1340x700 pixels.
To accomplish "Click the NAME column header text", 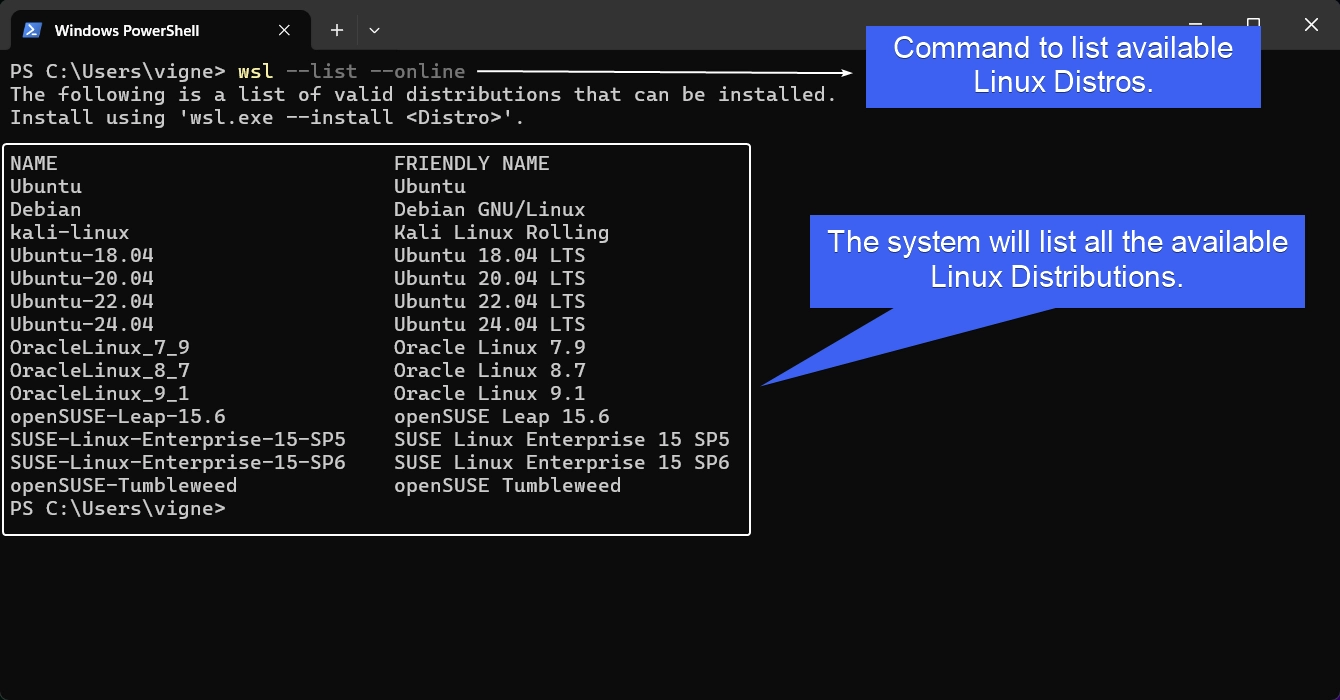I will click(x=34, y=163).
